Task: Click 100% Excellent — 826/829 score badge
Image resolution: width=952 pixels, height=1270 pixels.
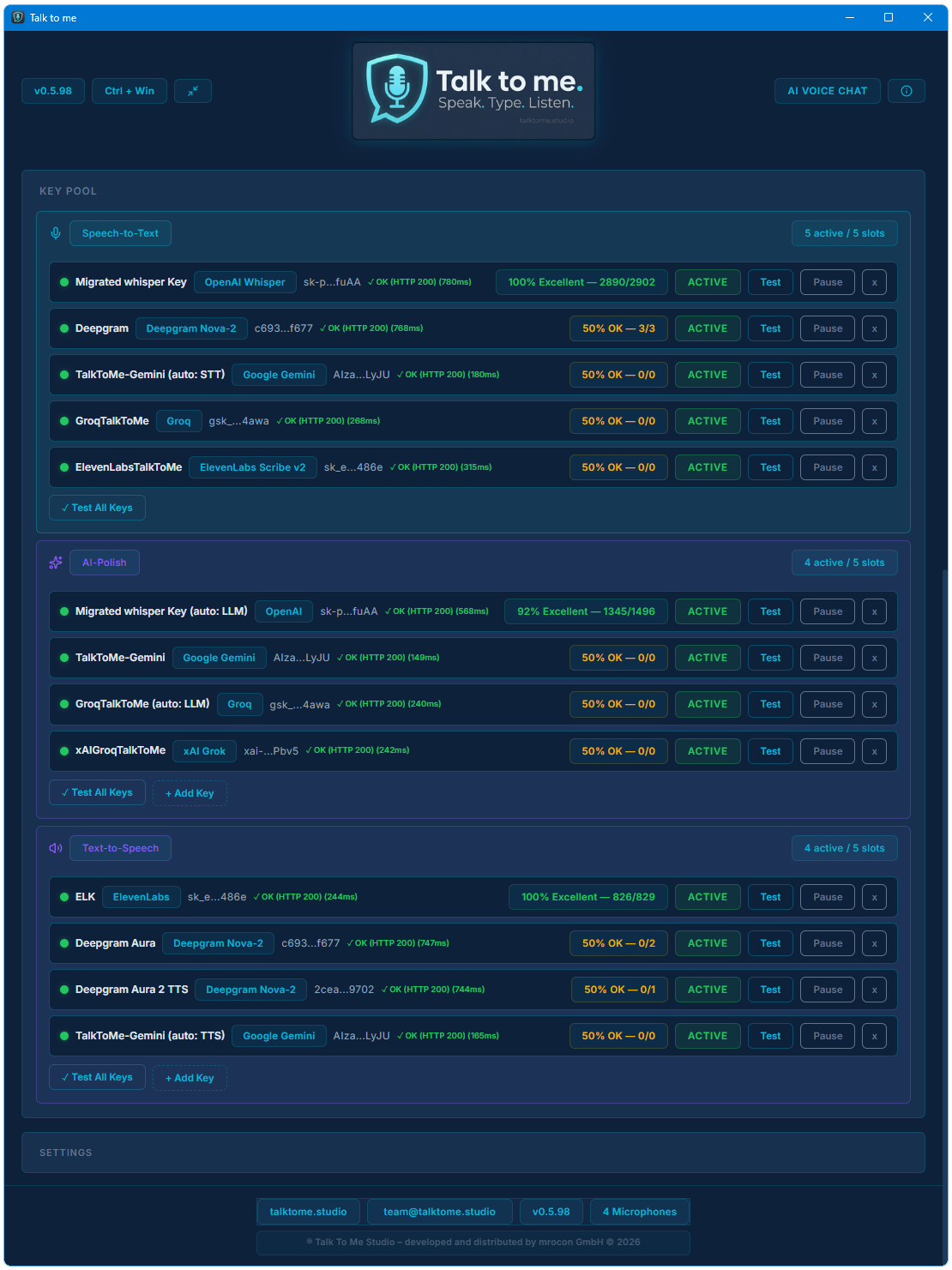Action: (588, 897)
